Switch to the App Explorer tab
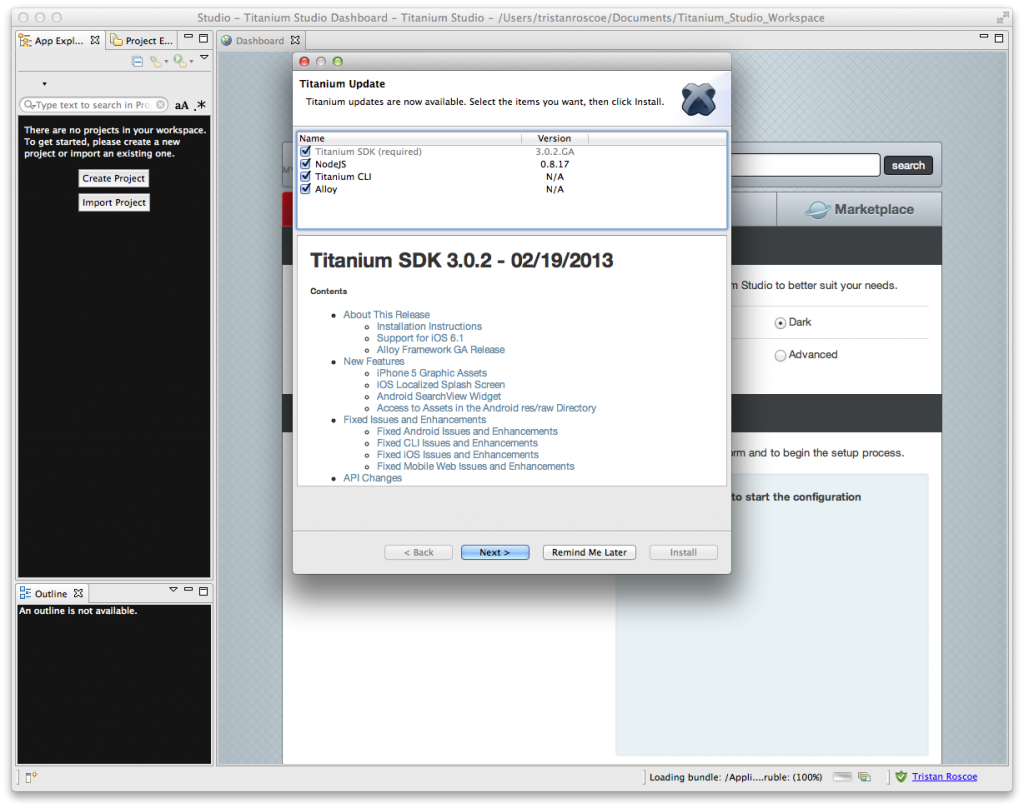Image resolution: width=1024 pixels, height=808 pixels. pos(59,40)
